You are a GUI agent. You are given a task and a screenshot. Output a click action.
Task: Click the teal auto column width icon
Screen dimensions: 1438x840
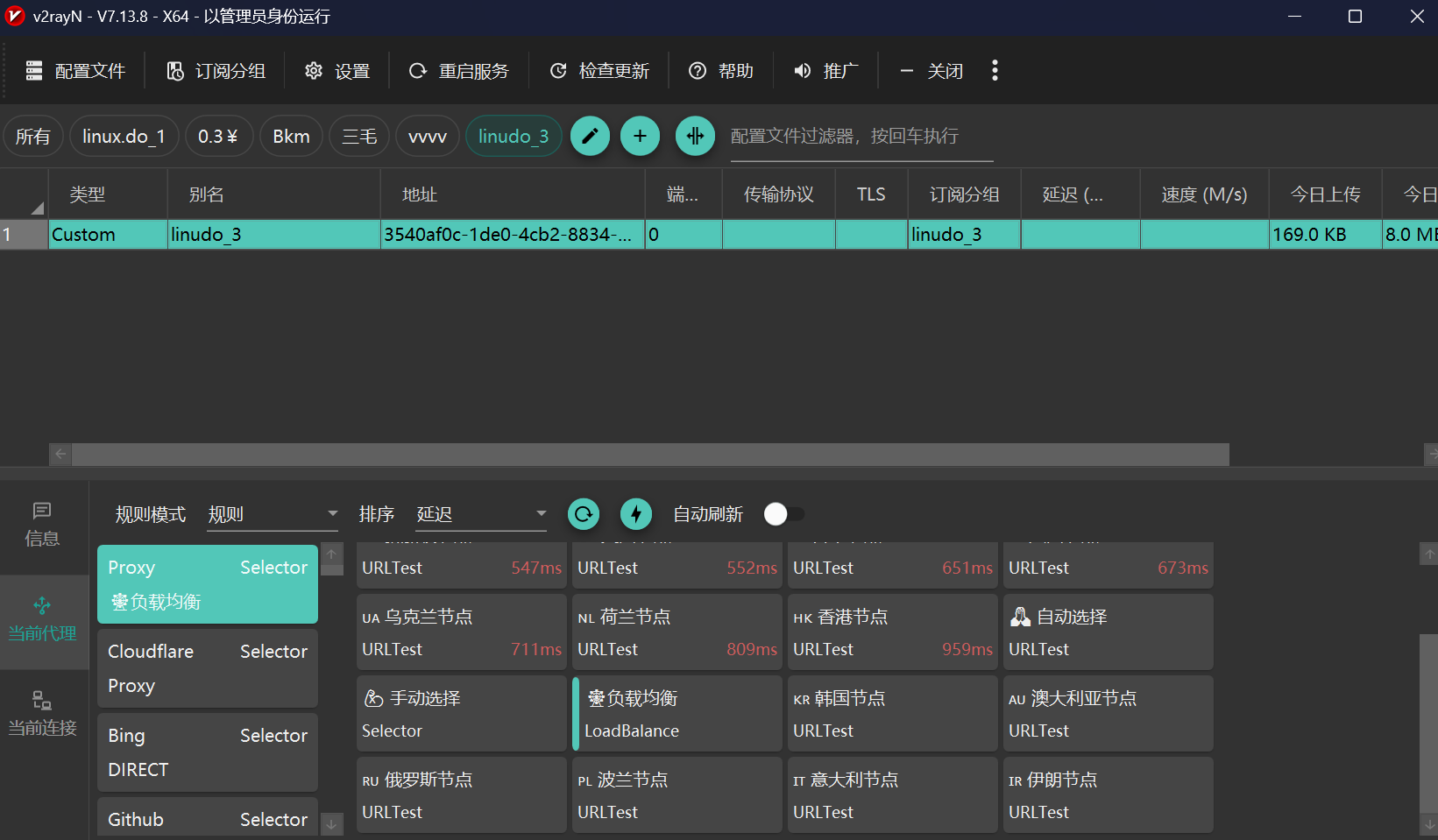pyautogui.click(x=695, y=137)
